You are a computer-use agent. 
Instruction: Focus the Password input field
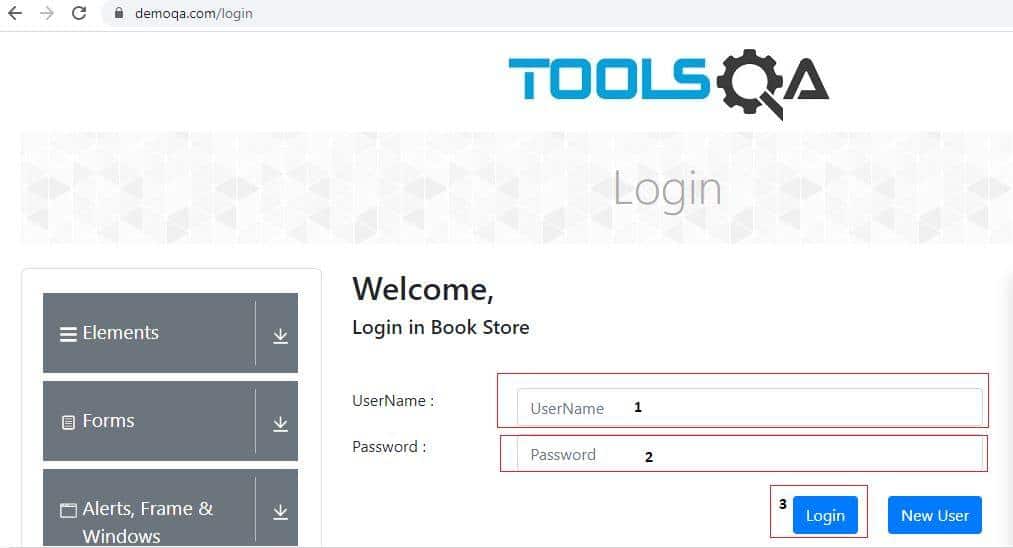click(x=749, y=454)
